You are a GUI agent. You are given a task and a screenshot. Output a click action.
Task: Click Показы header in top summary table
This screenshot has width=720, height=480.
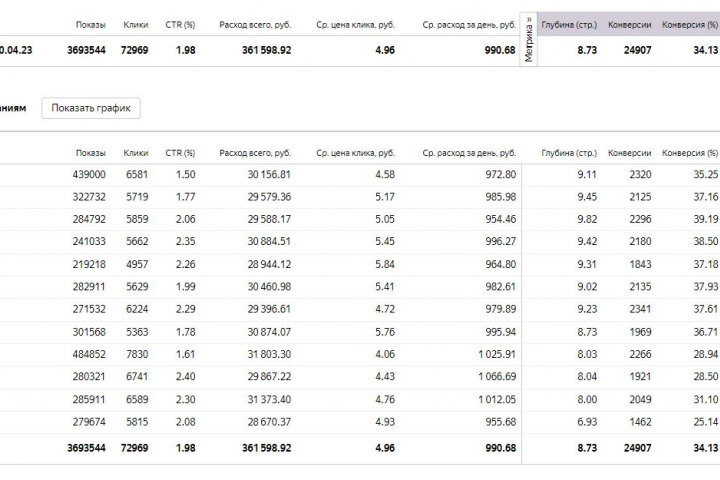[90, 24]
